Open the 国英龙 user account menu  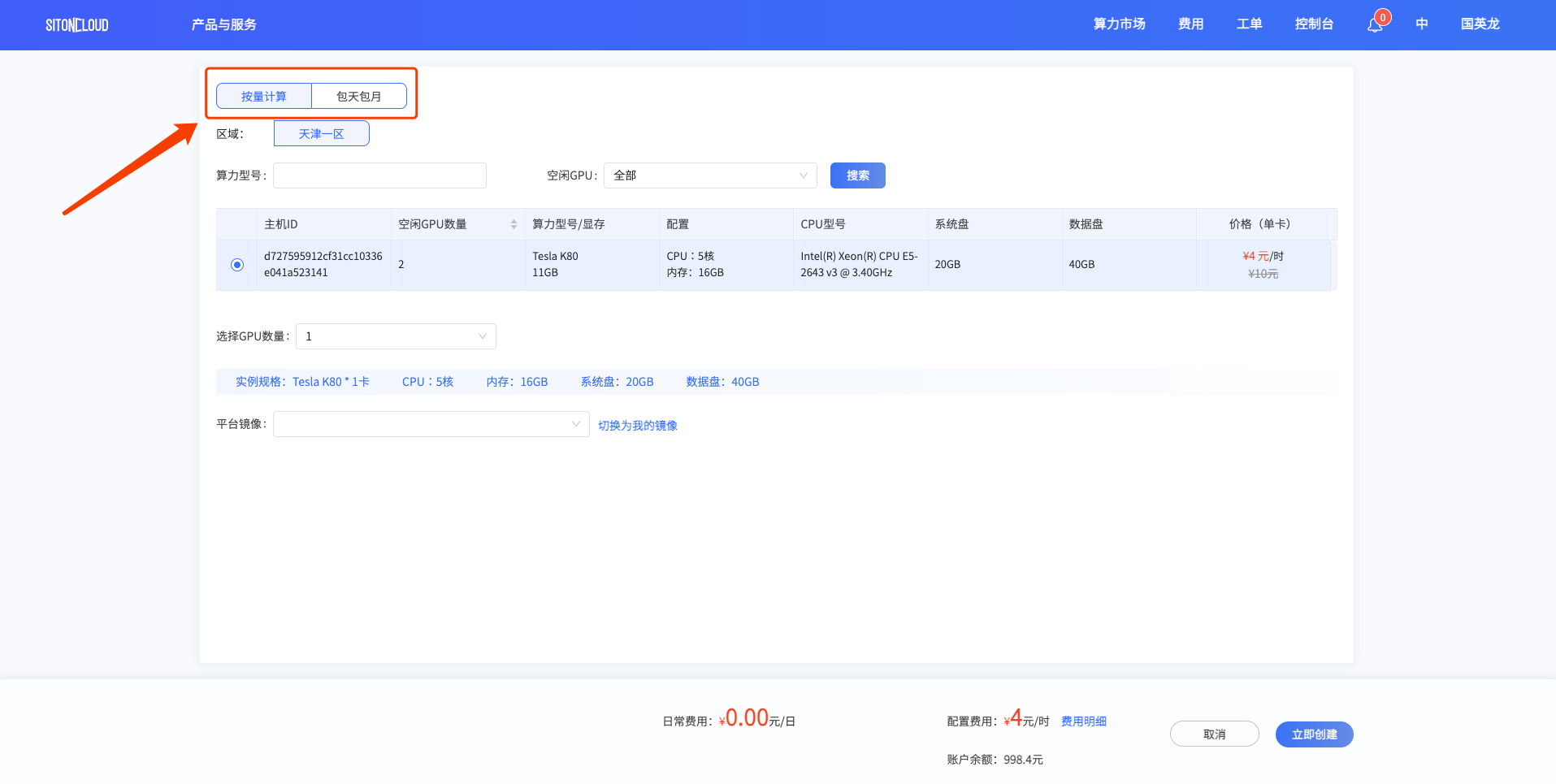point(1480,24)
